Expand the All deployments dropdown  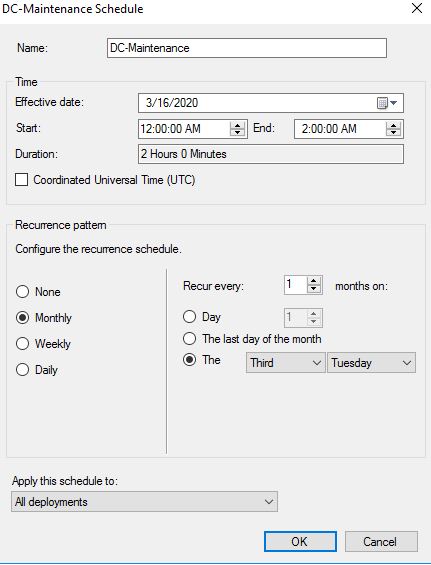point(145,502)
